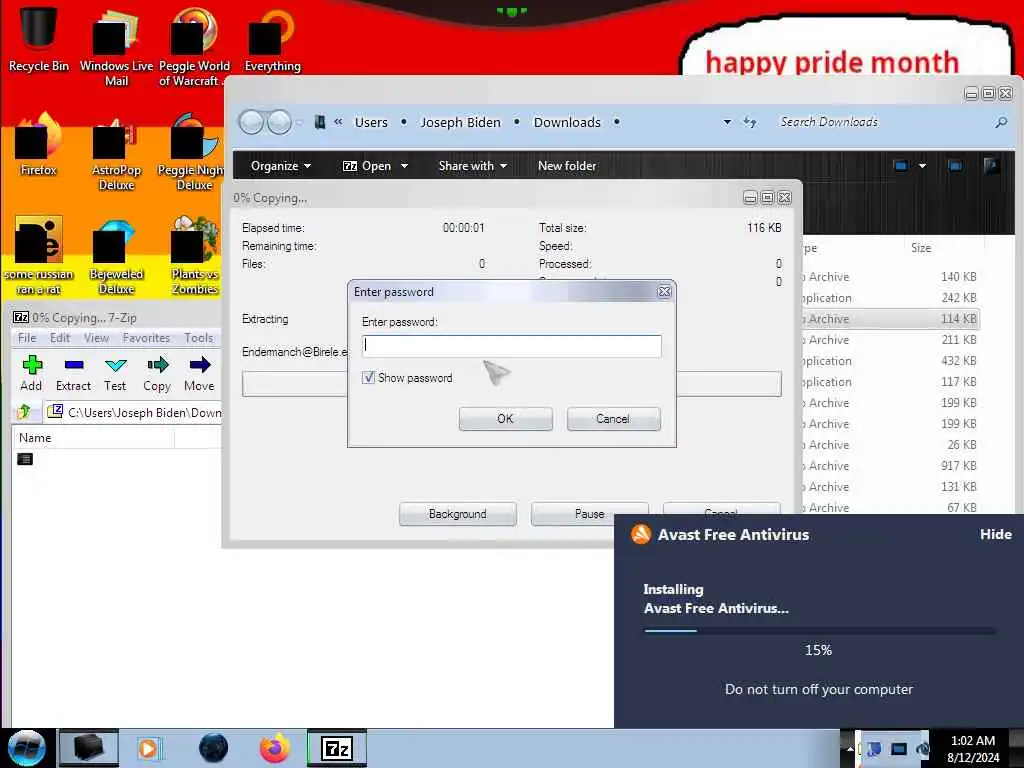
Task: Click the password input field
Action: (511, 345)
